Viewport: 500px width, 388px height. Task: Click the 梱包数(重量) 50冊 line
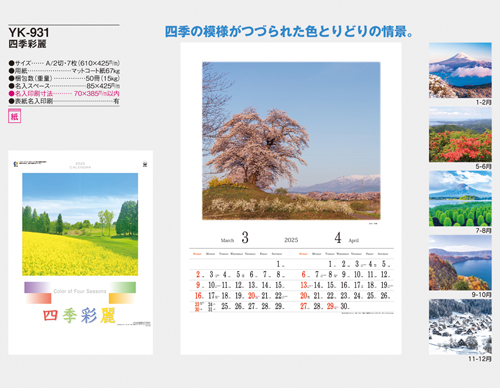tap(64, 78)
